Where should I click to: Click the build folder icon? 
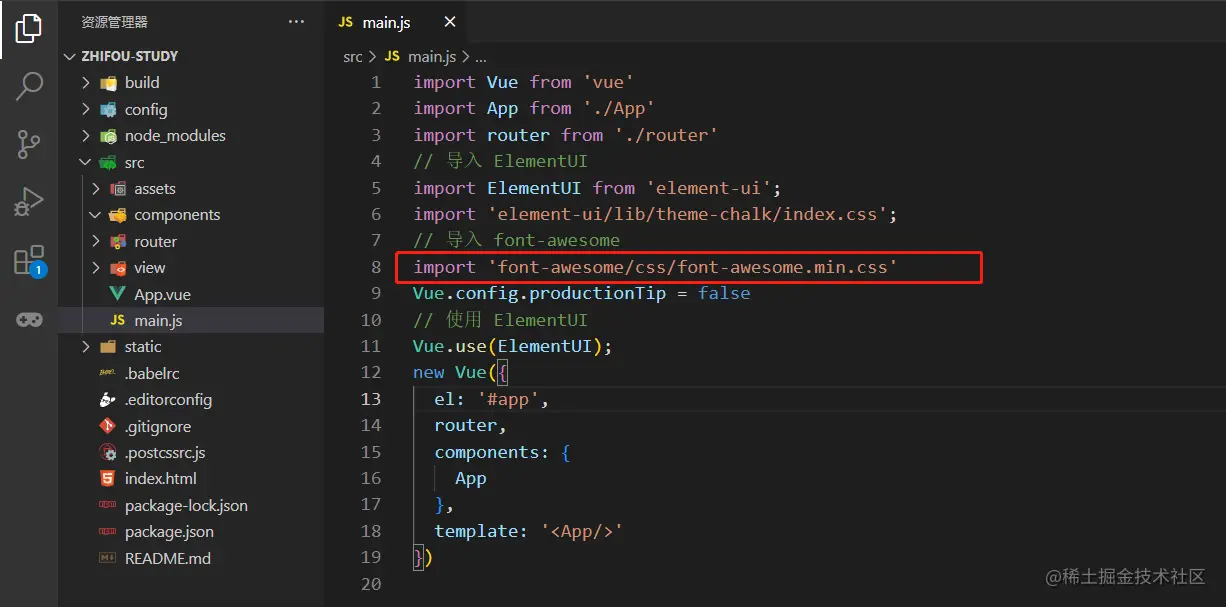pyautogui.click(x=108, y=83)
